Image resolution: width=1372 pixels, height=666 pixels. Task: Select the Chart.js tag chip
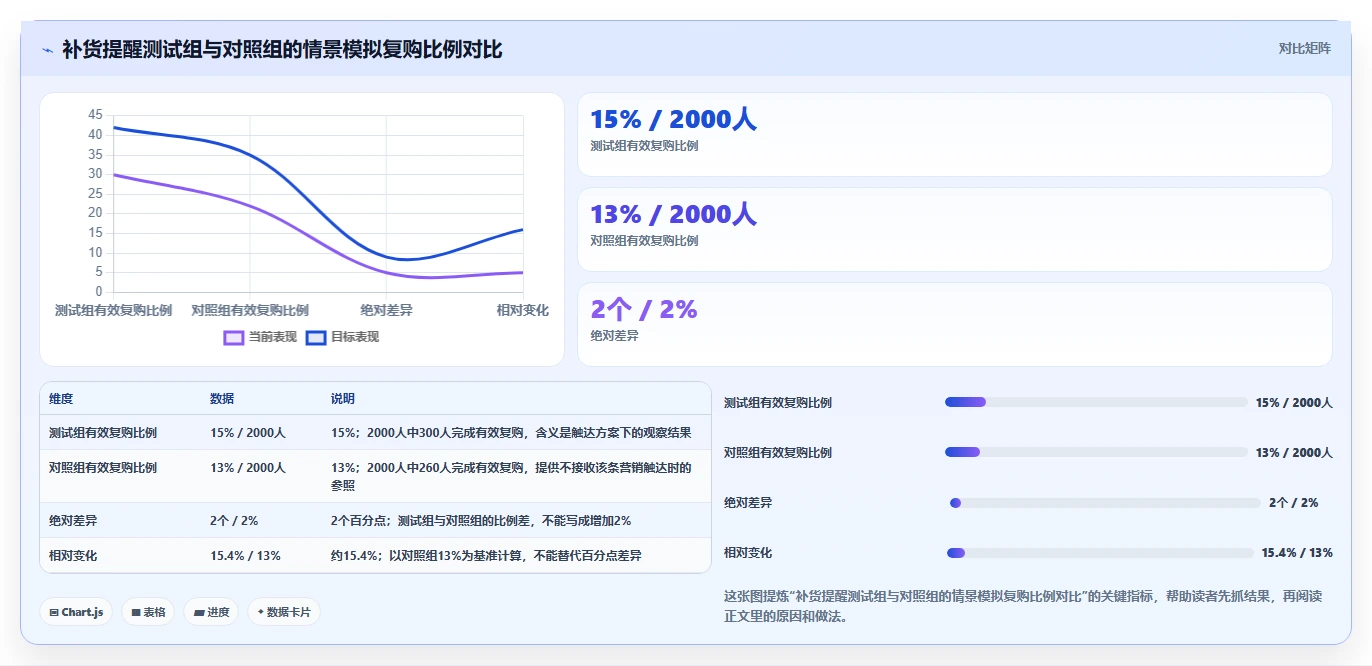tap(76, 612)
